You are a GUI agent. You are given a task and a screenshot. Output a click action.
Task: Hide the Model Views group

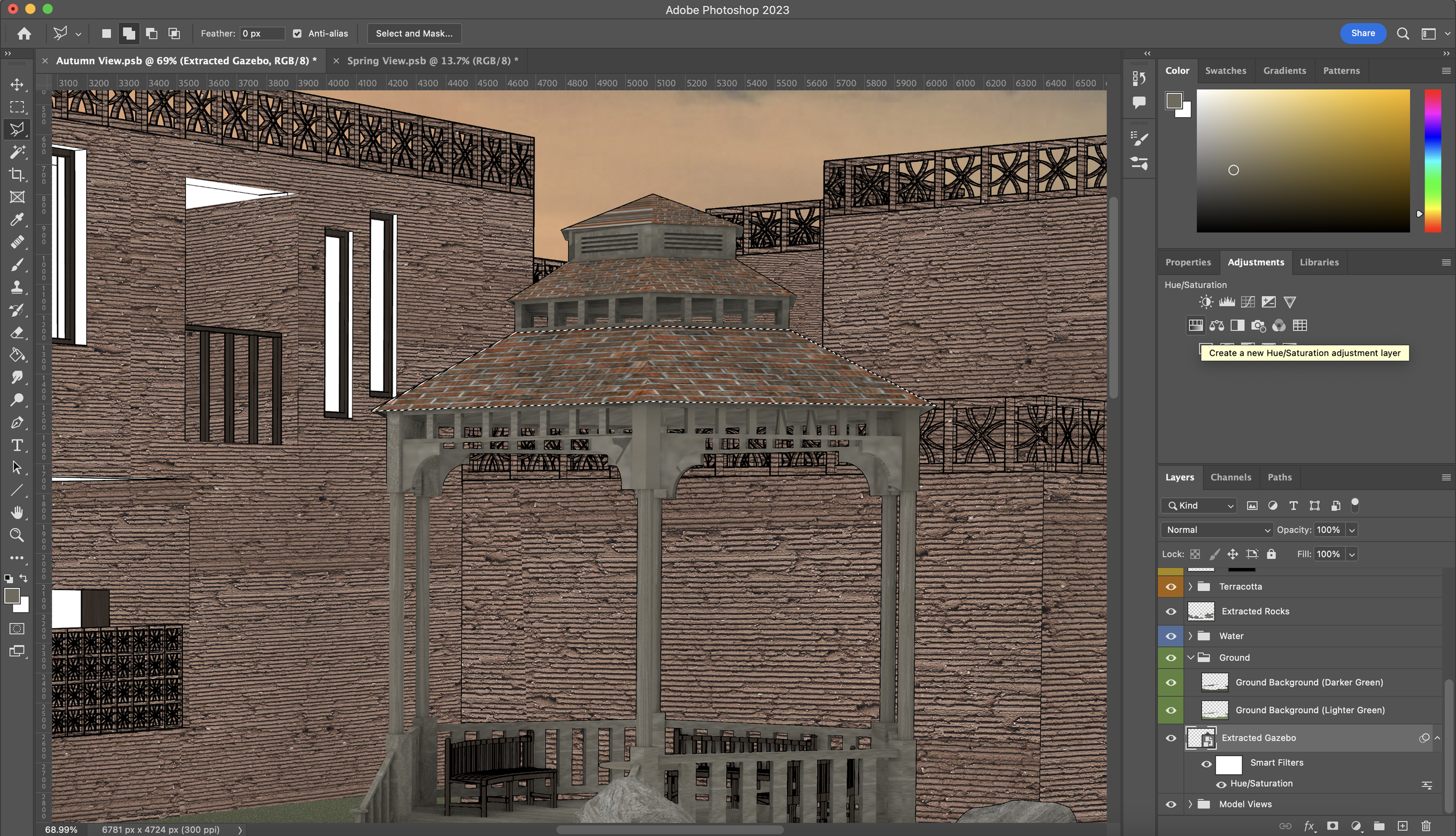point(1171,805)
